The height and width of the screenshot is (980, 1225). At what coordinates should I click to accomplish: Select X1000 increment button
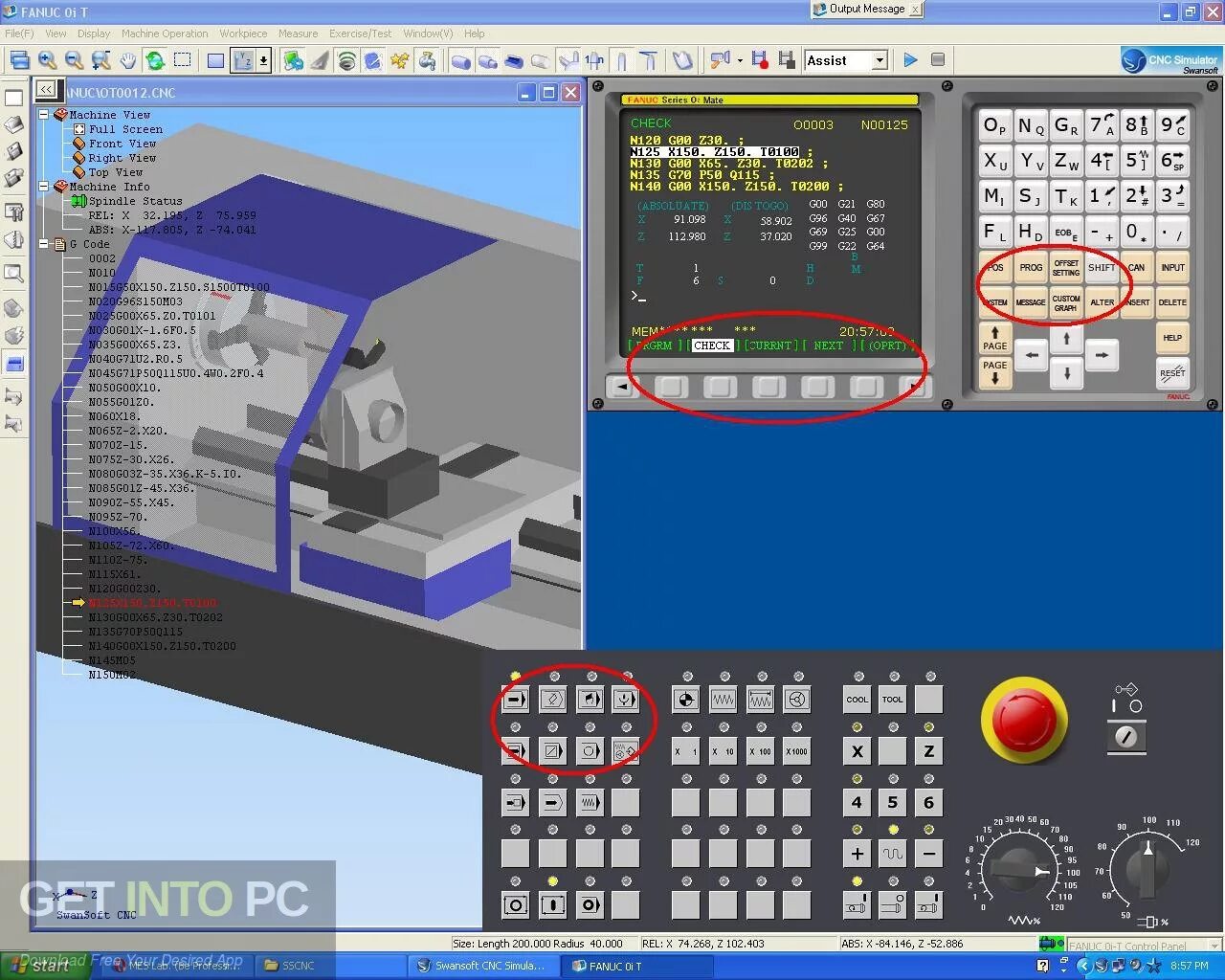[797, 751]
